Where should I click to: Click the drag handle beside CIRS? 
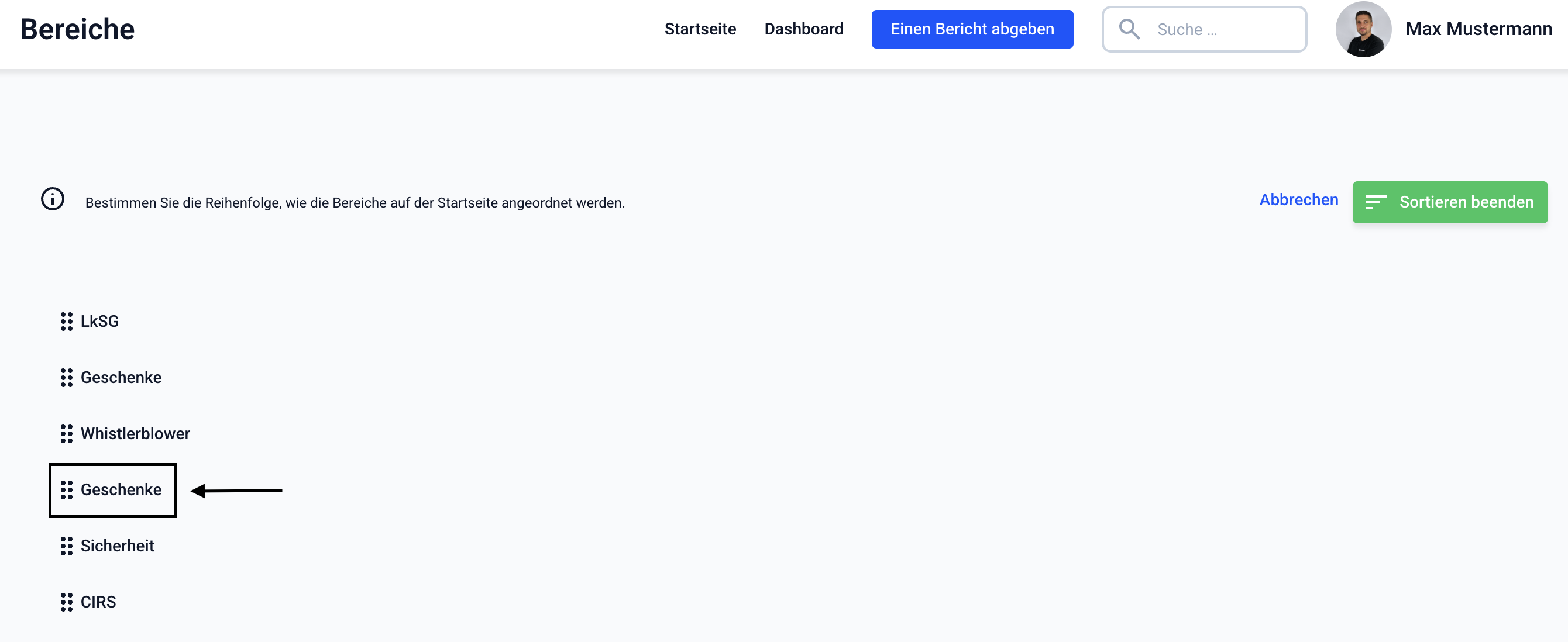click(x=66, y=602)
